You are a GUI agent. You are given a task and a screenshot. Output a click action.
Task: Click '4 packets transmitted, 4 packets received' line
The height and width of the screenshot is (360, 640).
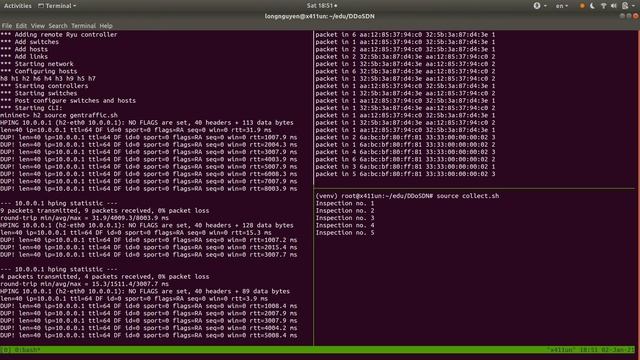coord(105,277)
